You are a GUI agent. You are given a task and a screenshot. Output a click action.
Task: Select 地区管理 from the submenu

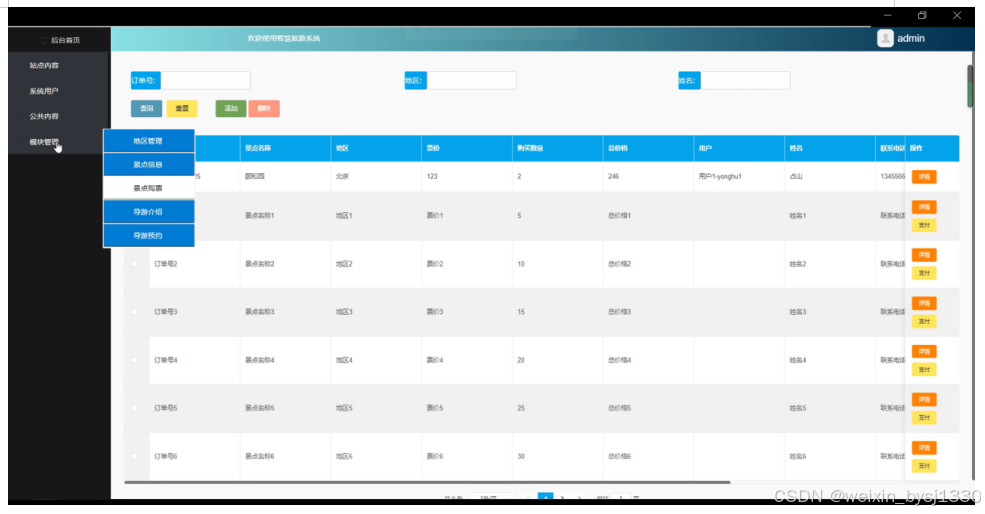(148, 141)
